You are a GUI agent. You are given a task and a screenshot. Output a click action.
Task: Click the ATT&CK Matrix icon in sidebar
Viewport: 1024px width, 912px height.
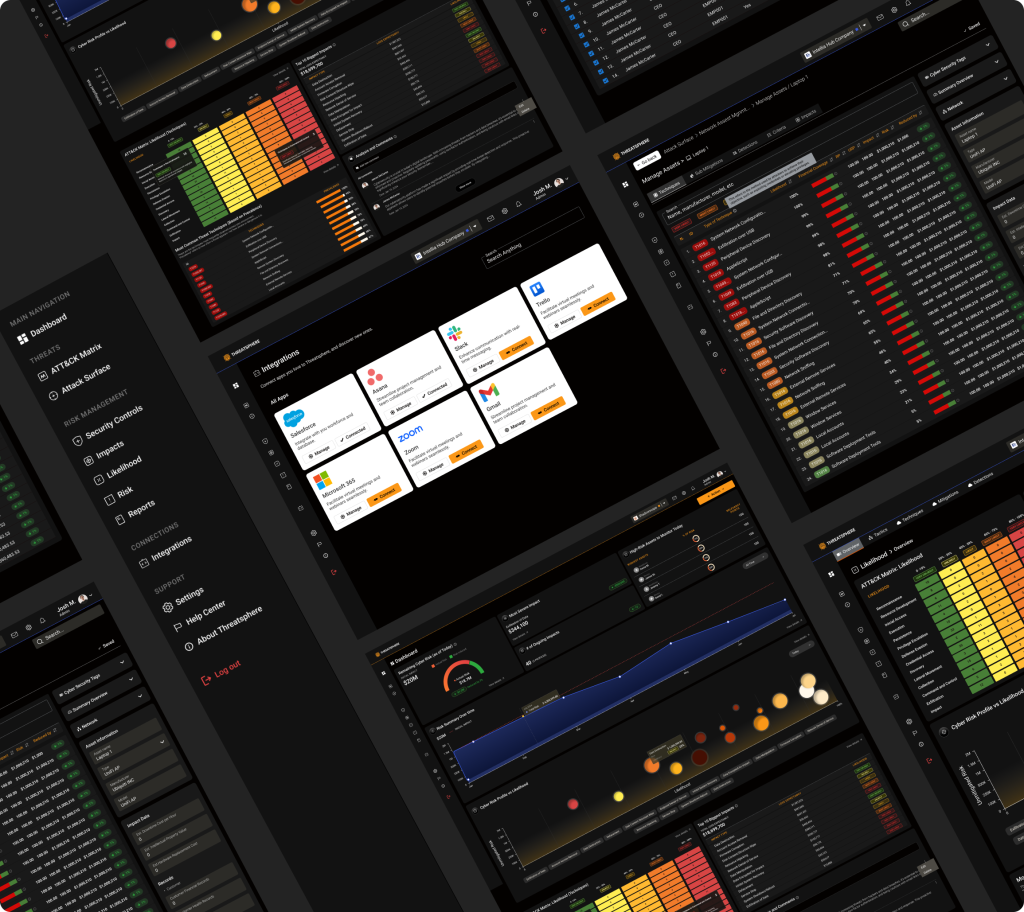(x=41, y=376)
